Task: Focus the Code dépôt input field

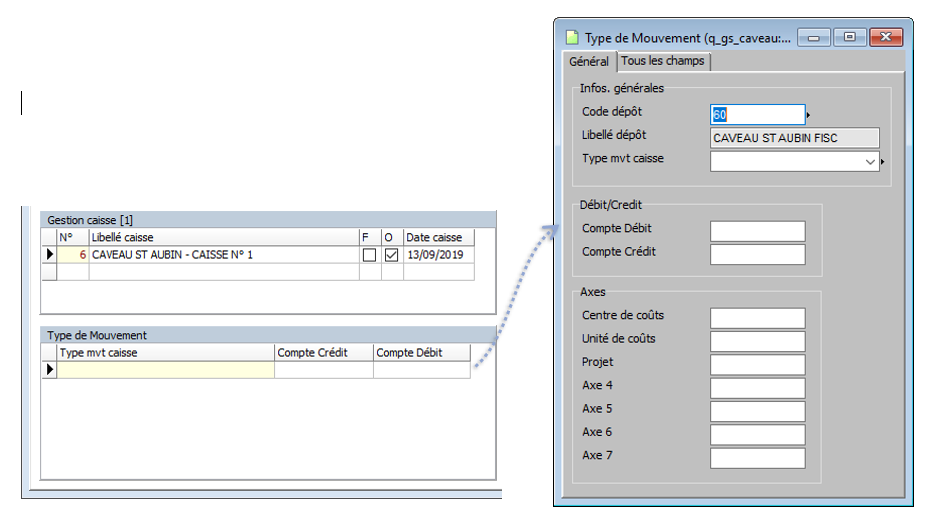Action: coord(756,115)
